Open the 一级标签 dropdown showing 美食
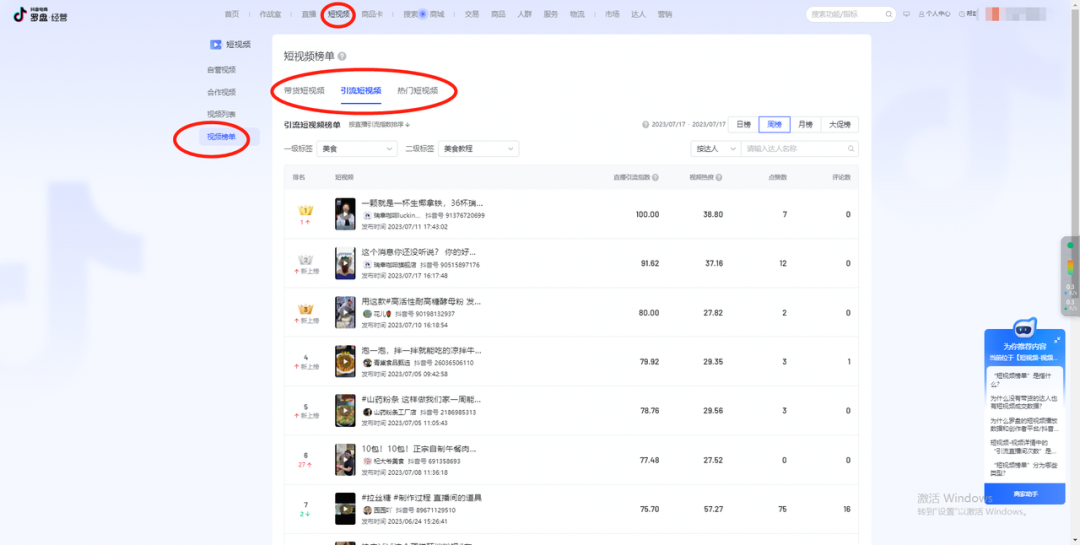1080x545 pixels. (x=357, y=149)
